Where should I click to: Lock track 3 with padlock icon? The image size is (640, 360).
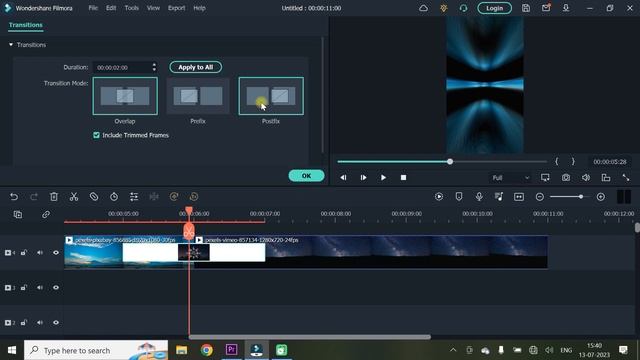pyautogui.click(x=24, y=288)
